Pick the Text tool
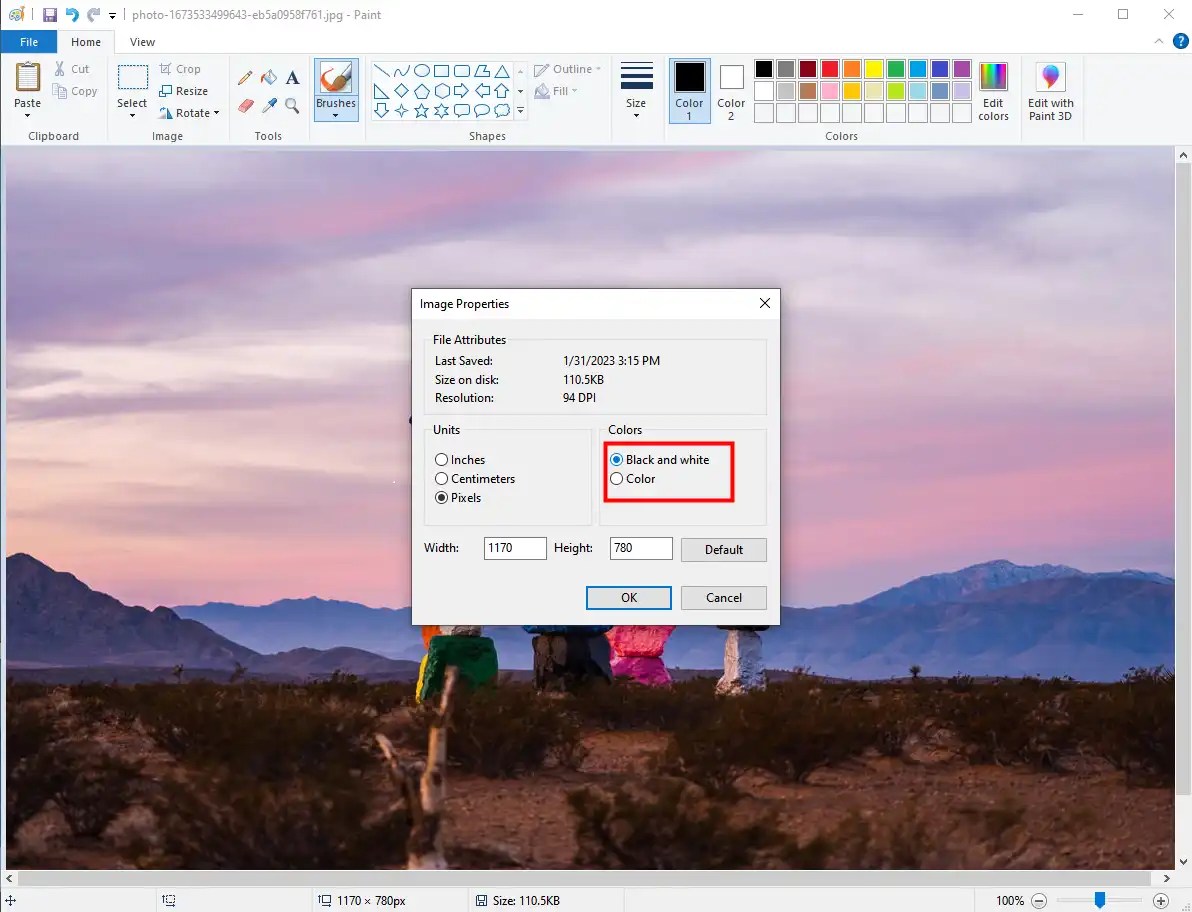 [x=292, y=76]
